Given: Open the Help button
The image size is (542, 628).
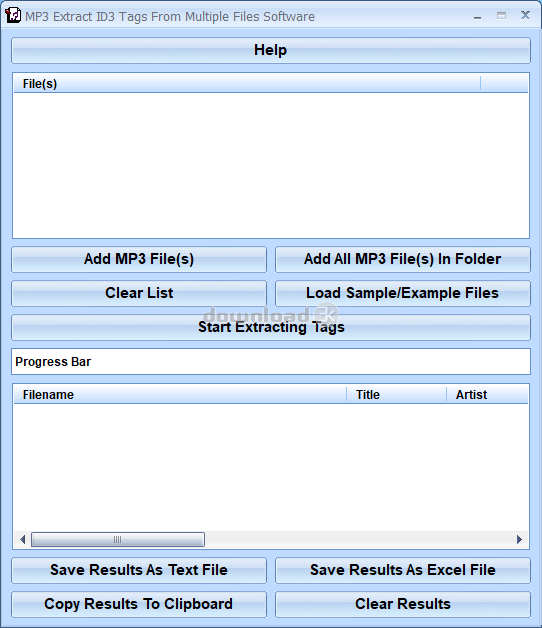Looking at the screenshot, I should coord(271,50).
